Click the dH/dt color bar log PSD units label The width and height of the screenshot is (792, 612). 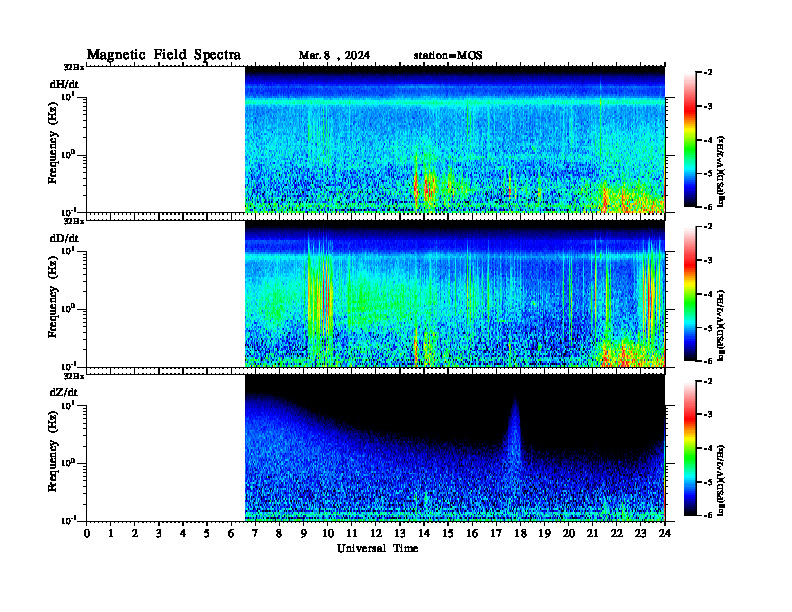click(x=721, y=171)
